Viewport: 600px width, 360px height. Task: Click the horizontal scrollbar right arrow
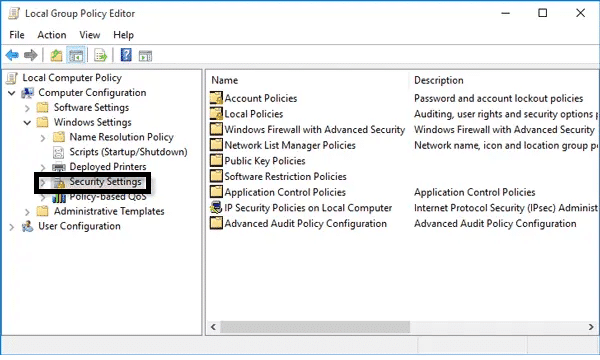tap(591, 327)
